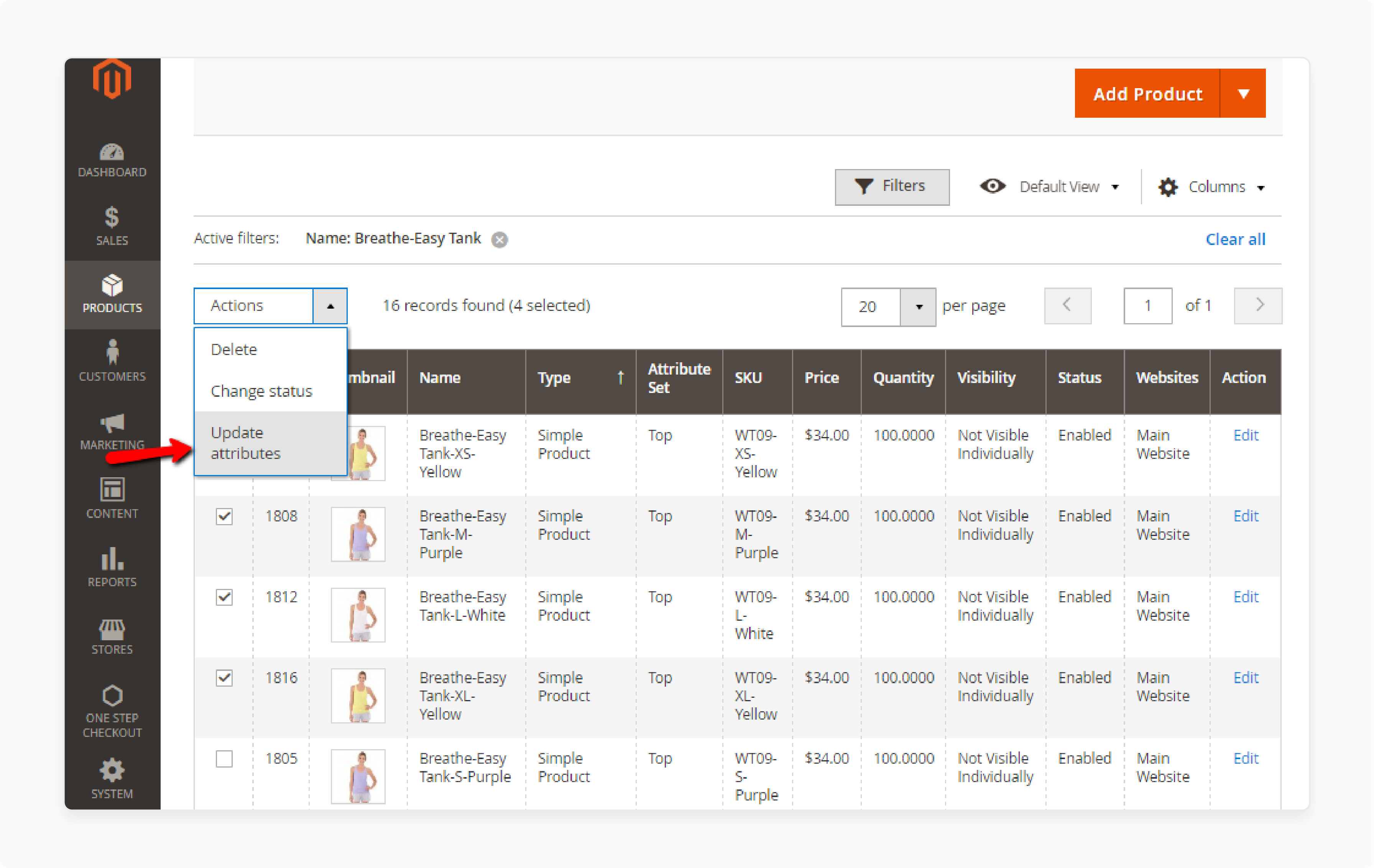Sort by the Type column arrow
1374x868 pixels.
pyautogui.click(x=621, y=378)
